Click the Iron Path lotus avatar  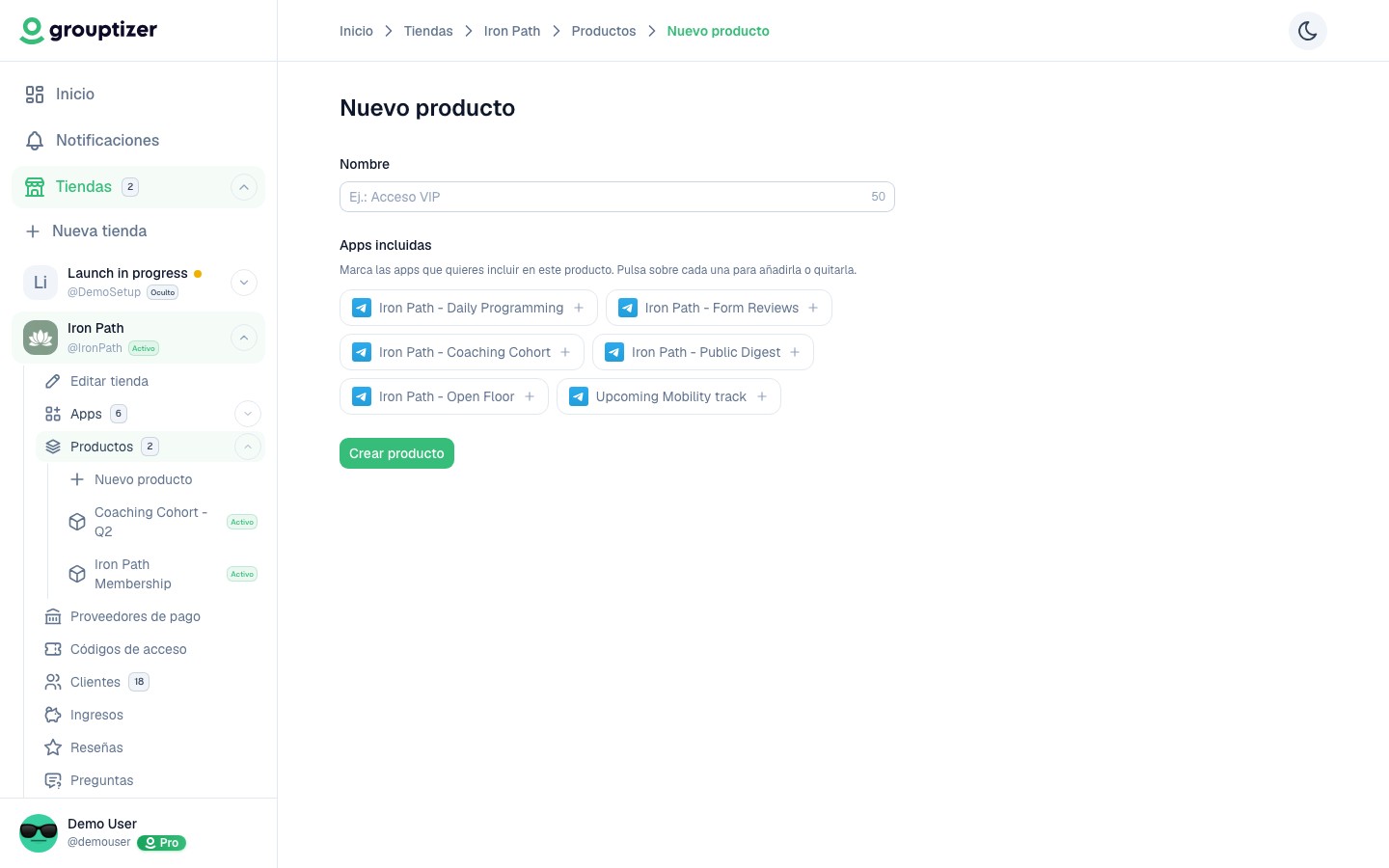tap(41, 338)
